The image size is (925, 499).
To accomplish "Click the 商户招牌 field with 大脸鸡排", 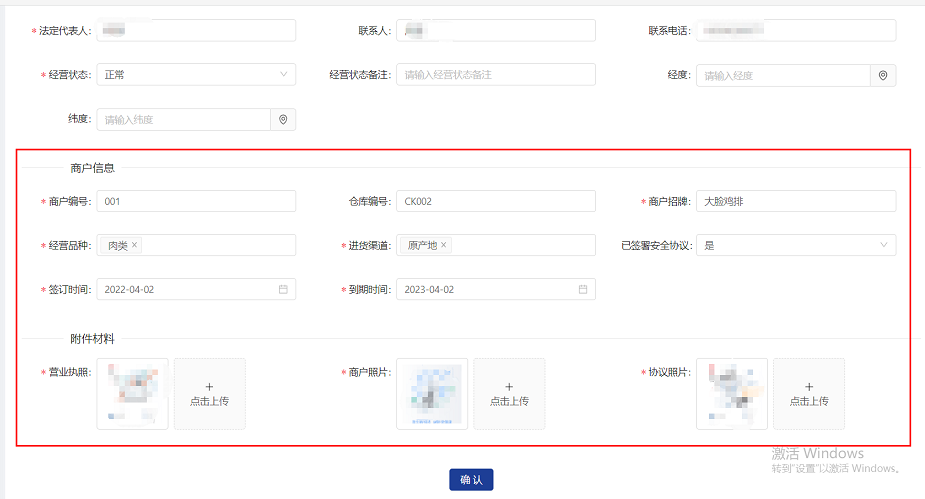I will tap(795, 201).
